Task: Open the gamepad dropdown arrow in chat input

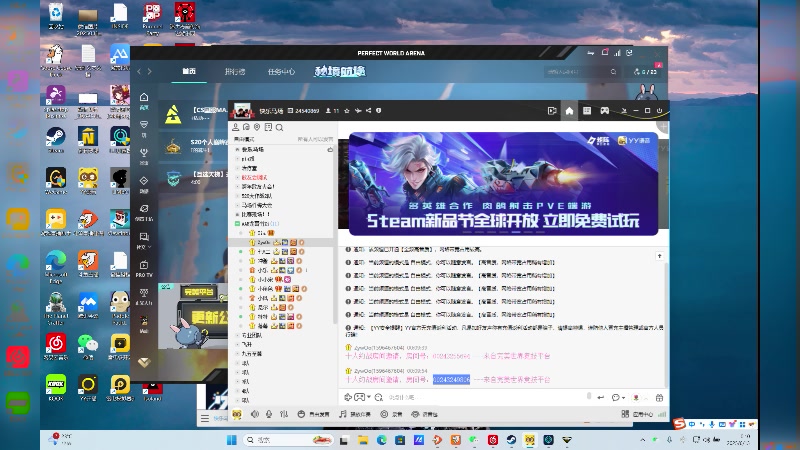Action: pos(369,397)
